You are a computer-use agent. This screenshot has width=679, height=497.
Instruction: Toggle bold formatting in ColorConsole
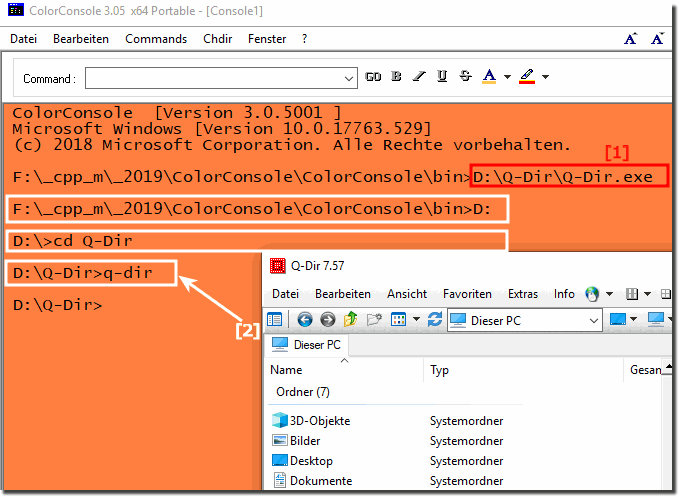point(396,77)
